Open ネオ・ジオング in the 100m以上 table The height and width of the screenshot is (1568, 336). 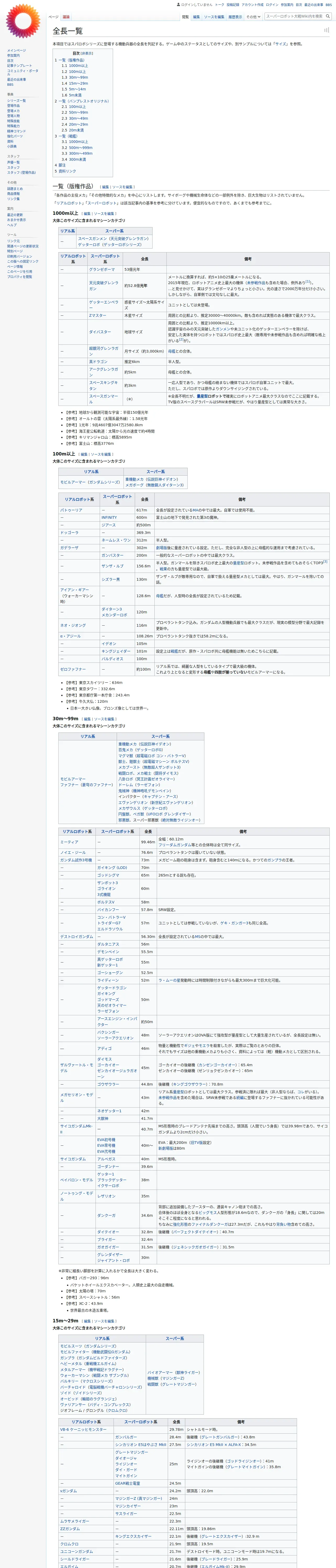(73, 625)
